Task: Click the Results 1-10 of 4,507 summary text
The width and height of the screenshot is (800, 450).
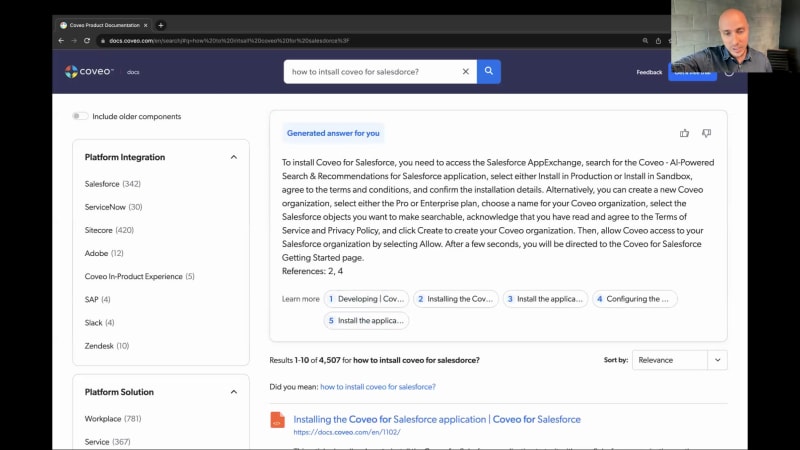Action: [374, 360]
